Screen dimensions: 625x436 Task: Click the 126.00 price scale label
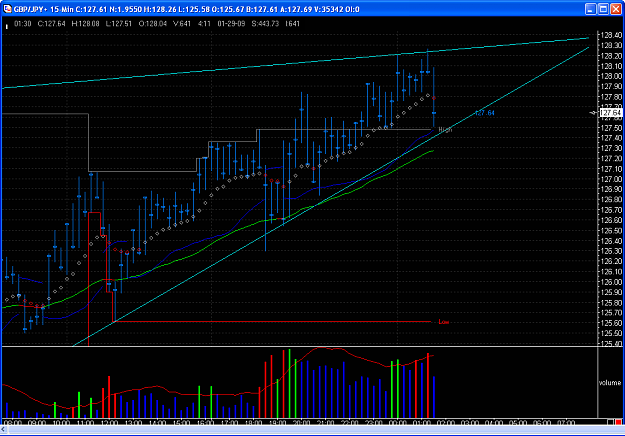[611, 282]
